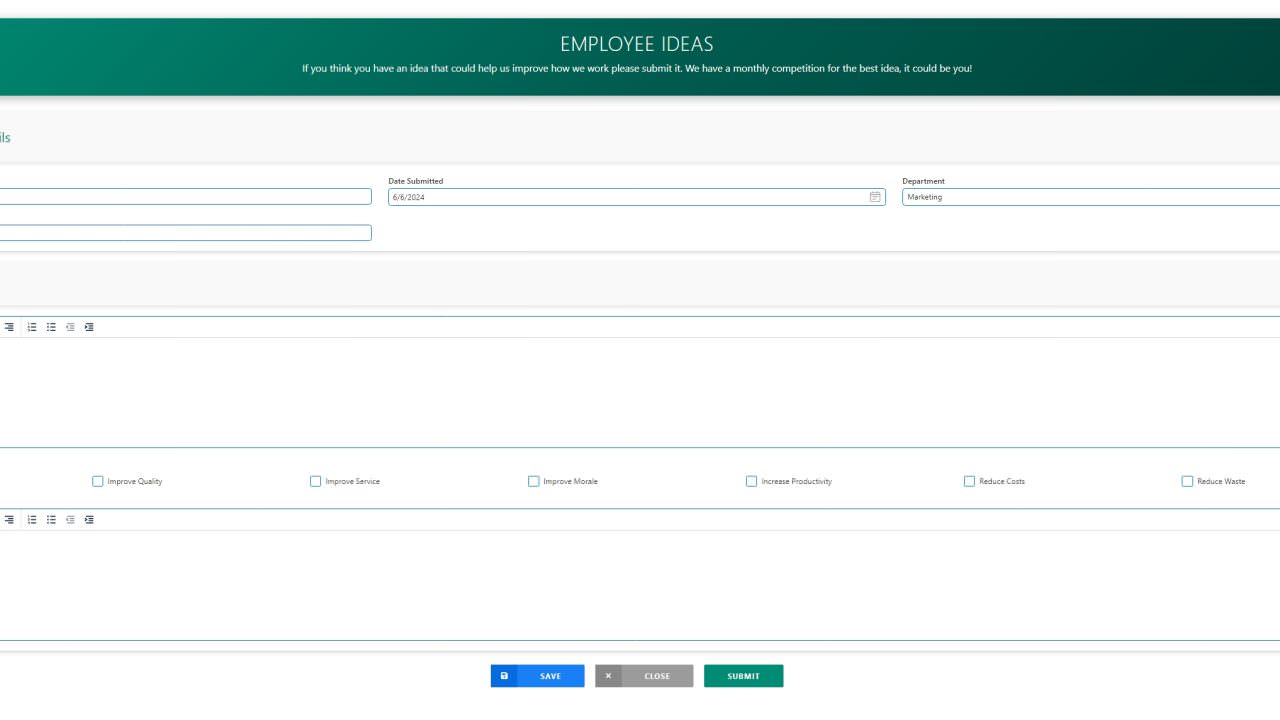Select increase indent in the lower toolbar
The height and width of the screenshot is (720, 1280).
88,519
